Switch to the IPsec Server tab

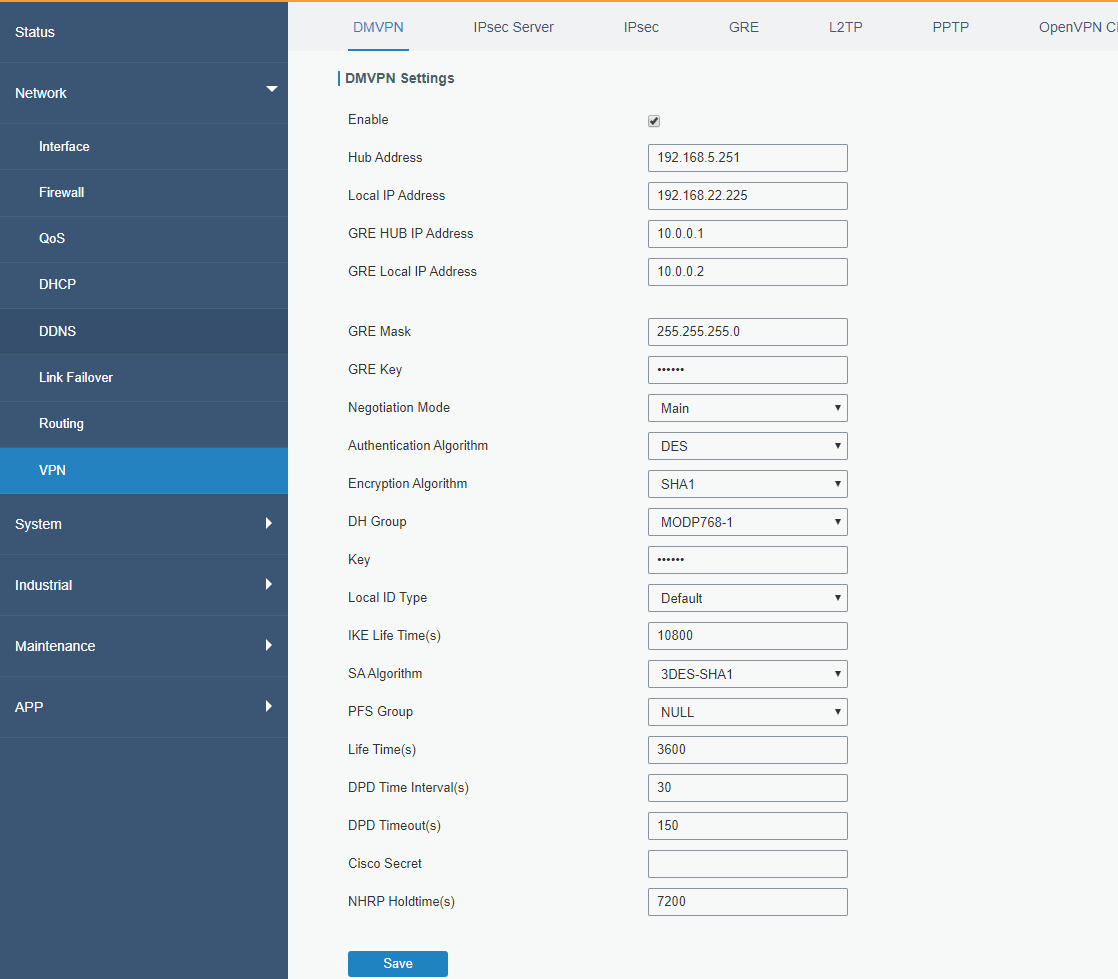[513, 27]
